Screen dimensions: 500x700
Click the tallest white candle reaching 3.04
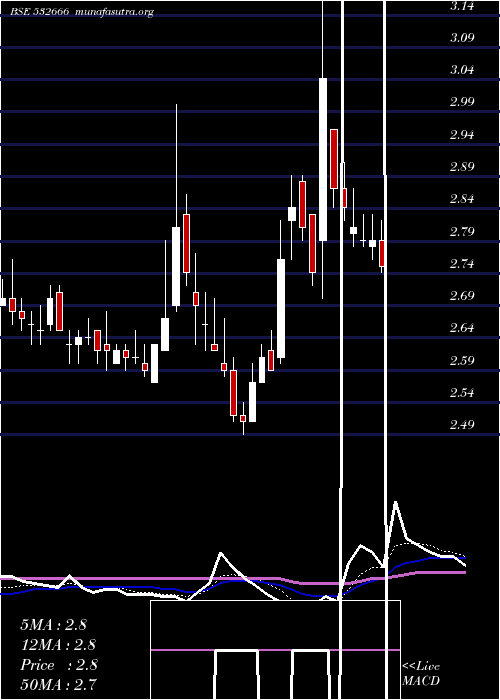(323, 159)
